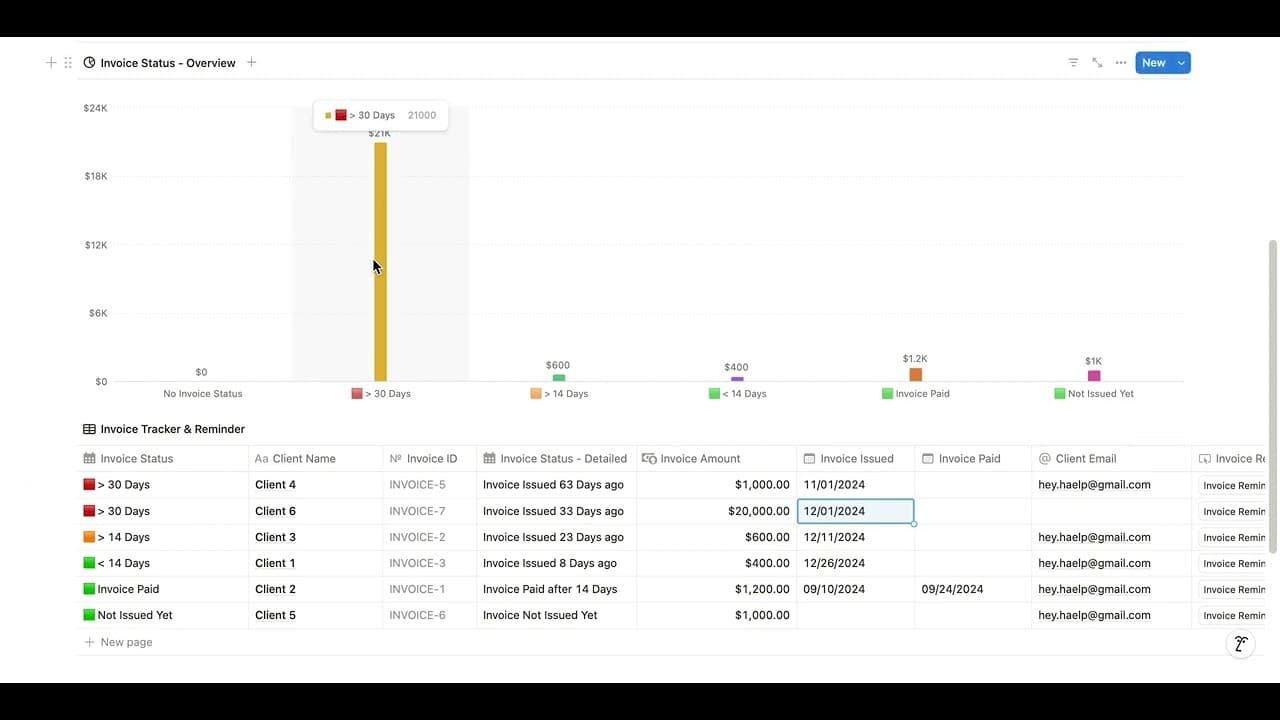Open the Client 4 page
This screenshot has height=720, width=1280.
point(275,485)
